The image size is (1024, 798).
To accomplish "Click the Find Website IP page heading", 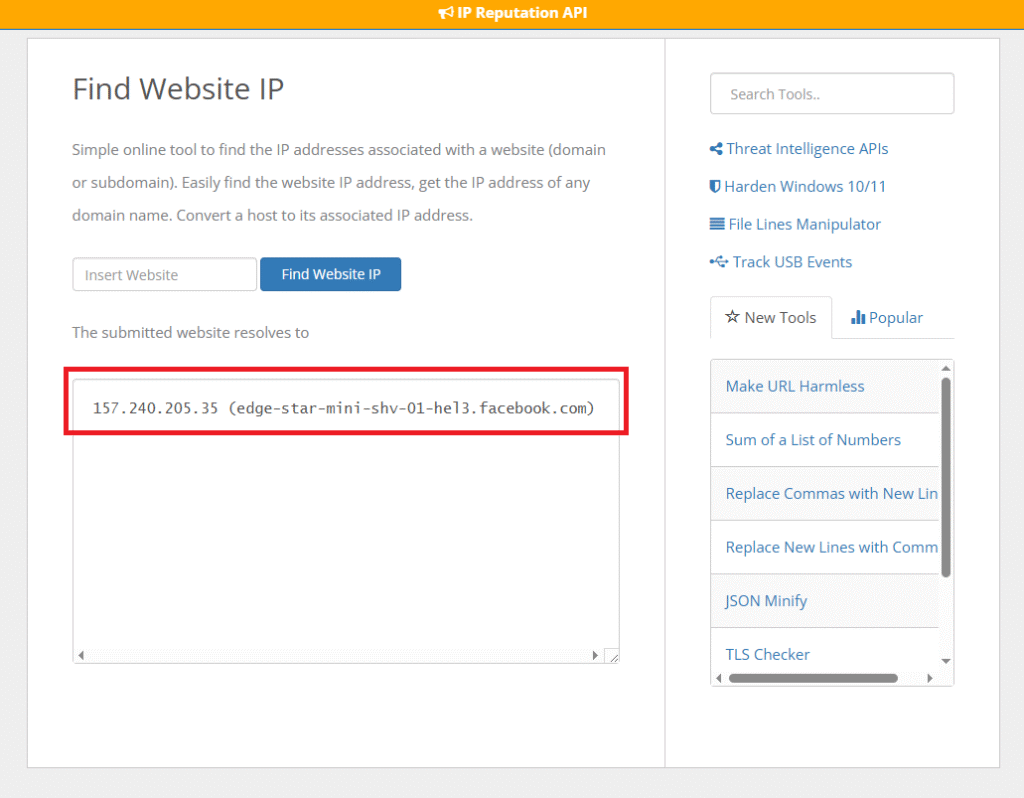I will [x=178, y=89].
